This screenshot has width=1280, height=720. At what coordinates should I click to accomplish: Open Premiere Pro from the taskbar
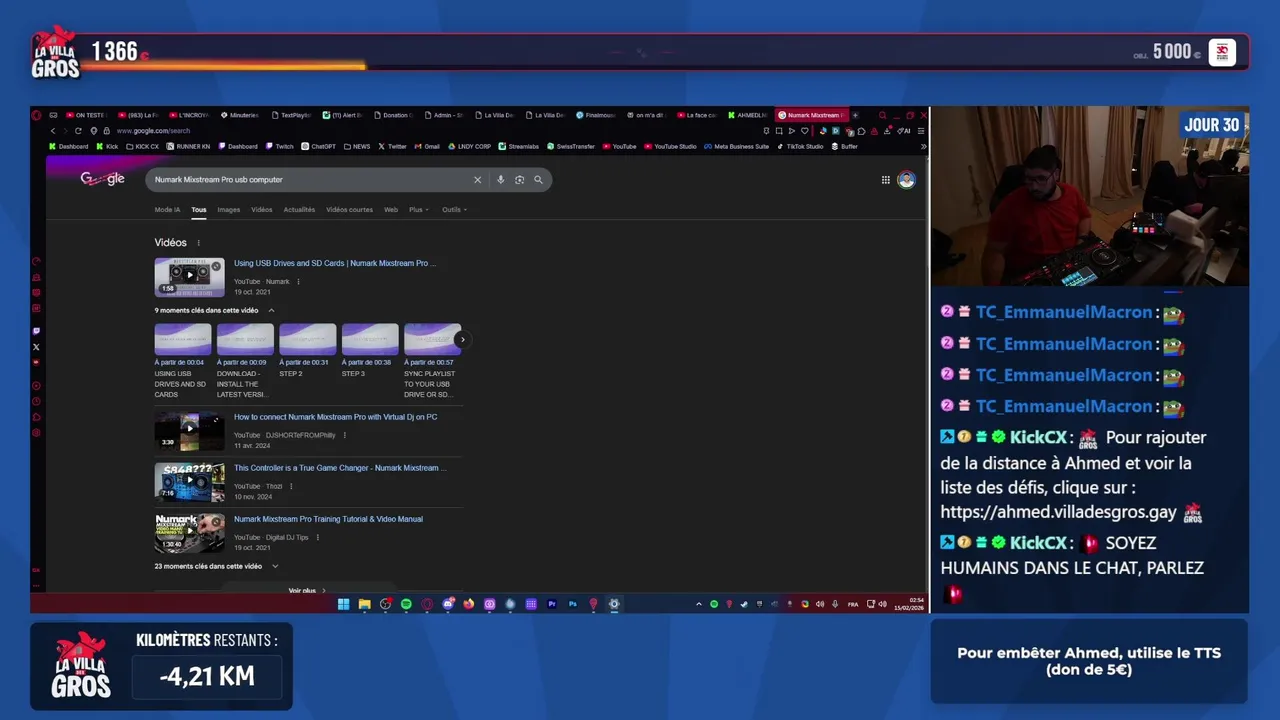551,604
